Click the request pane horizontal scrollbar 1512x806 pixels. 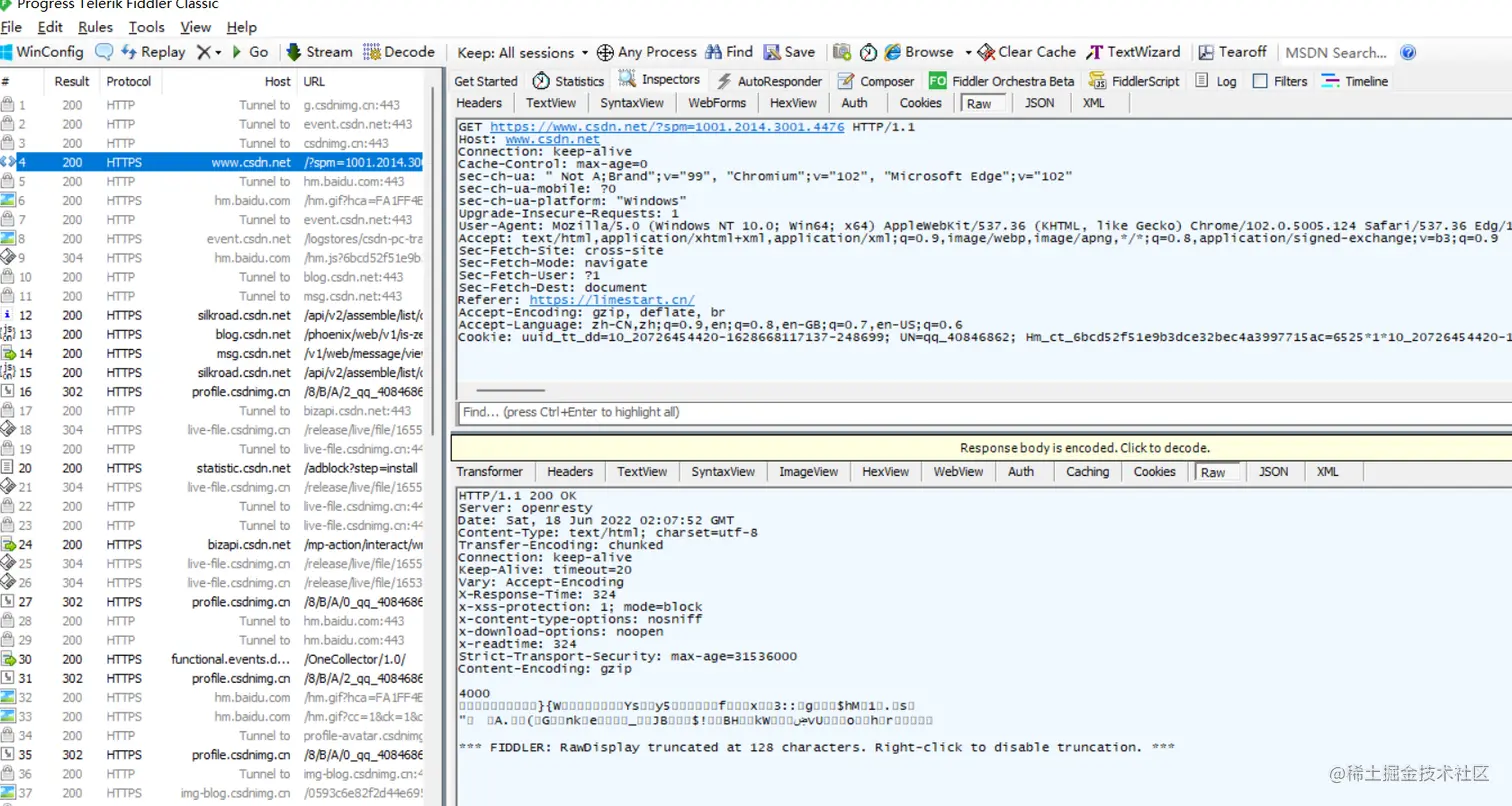point(510,390)
